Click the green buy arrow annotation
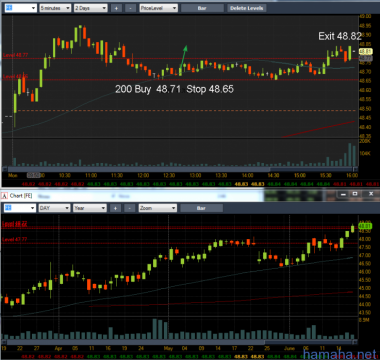The width and height of the screenshot is (380, 360). pyautogui.click(x=183, y=57)
